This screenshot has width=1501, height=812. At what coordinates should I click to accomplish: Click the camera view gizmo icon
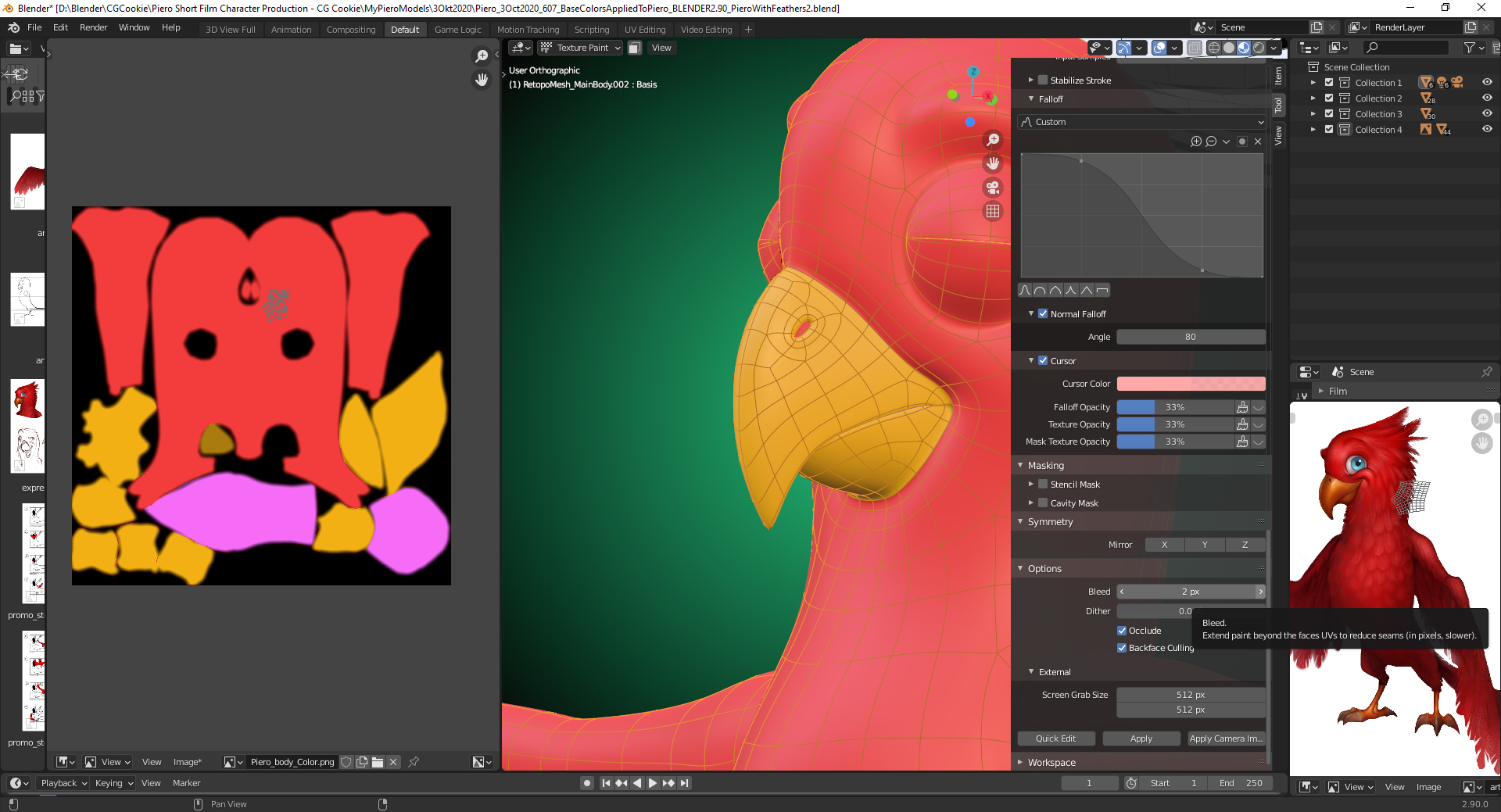click(993, 188)
